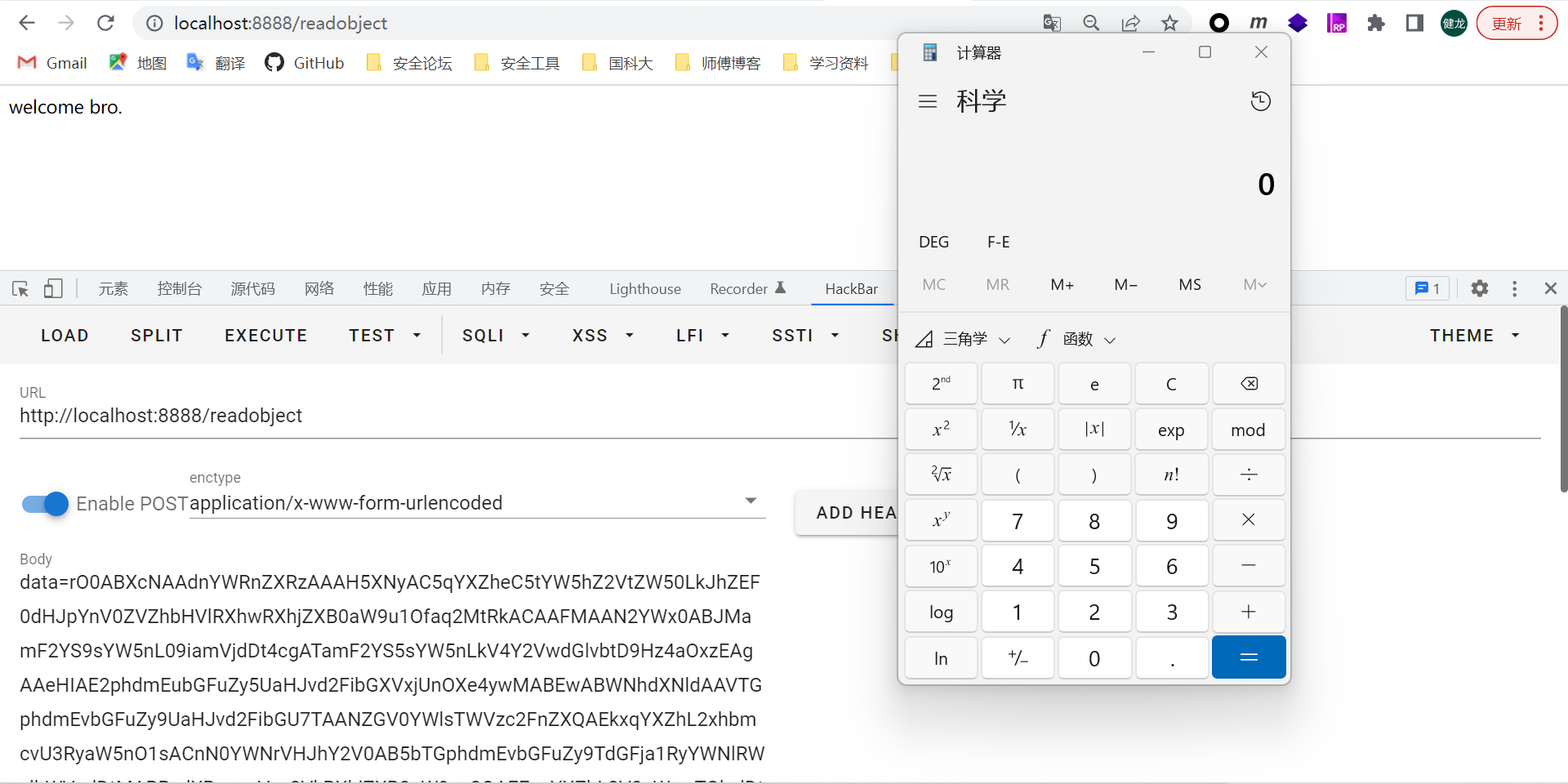Click the HackBar SPLIT button

pos(157,336)
